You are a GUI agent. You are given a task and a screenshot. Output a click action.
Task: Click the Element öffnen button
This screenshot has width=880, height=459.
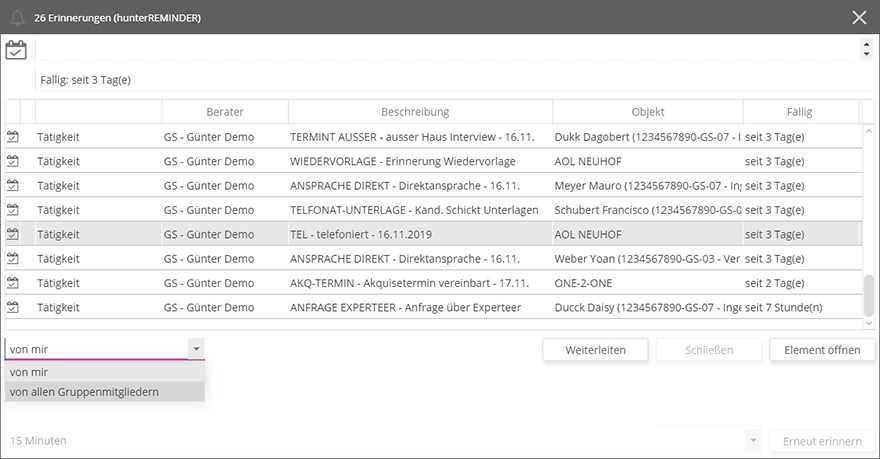pos(822,350)
